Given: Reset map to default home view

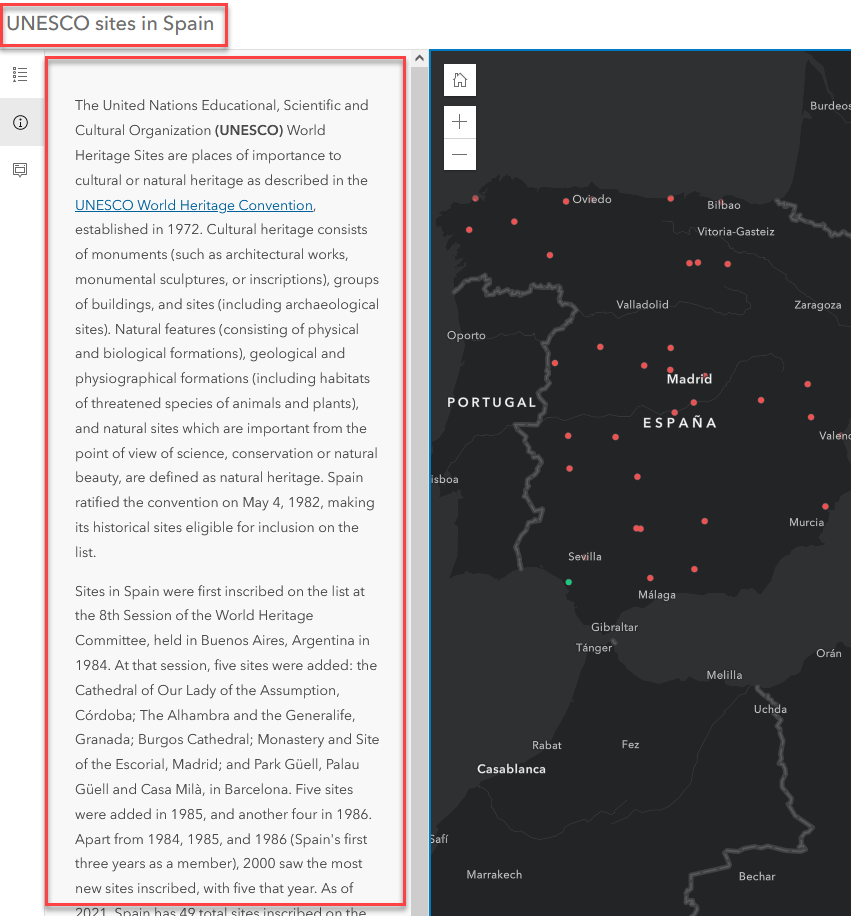Looking at the screenshot, I should pos(460,80).
